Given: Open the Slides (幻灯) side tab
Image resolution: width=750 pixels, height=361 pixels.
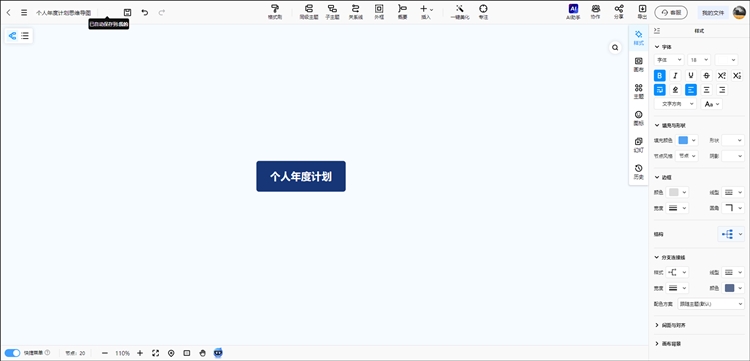Looking at the screenshot, I should [639, 145].
